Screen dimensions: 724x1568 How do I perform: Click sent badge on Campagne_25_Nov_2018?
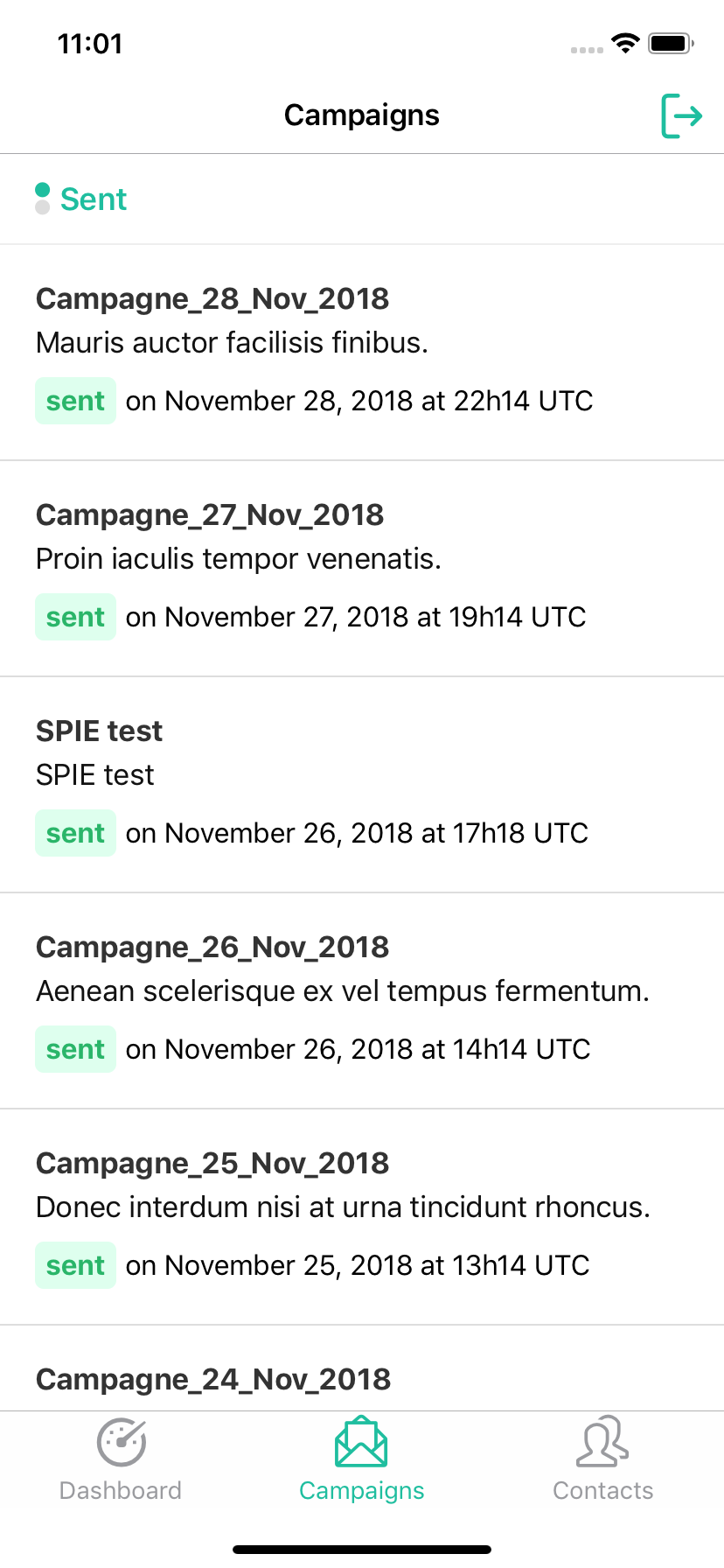(75, 1265)
